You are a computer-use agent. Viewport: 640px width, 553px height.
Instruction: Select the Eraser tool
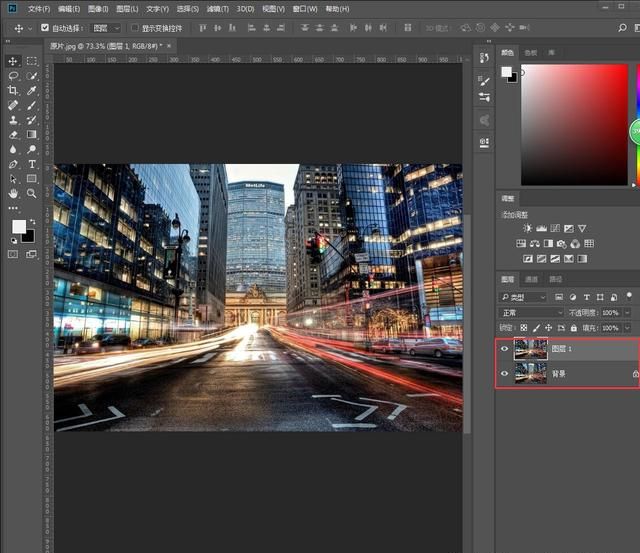(x=13, y=134)
